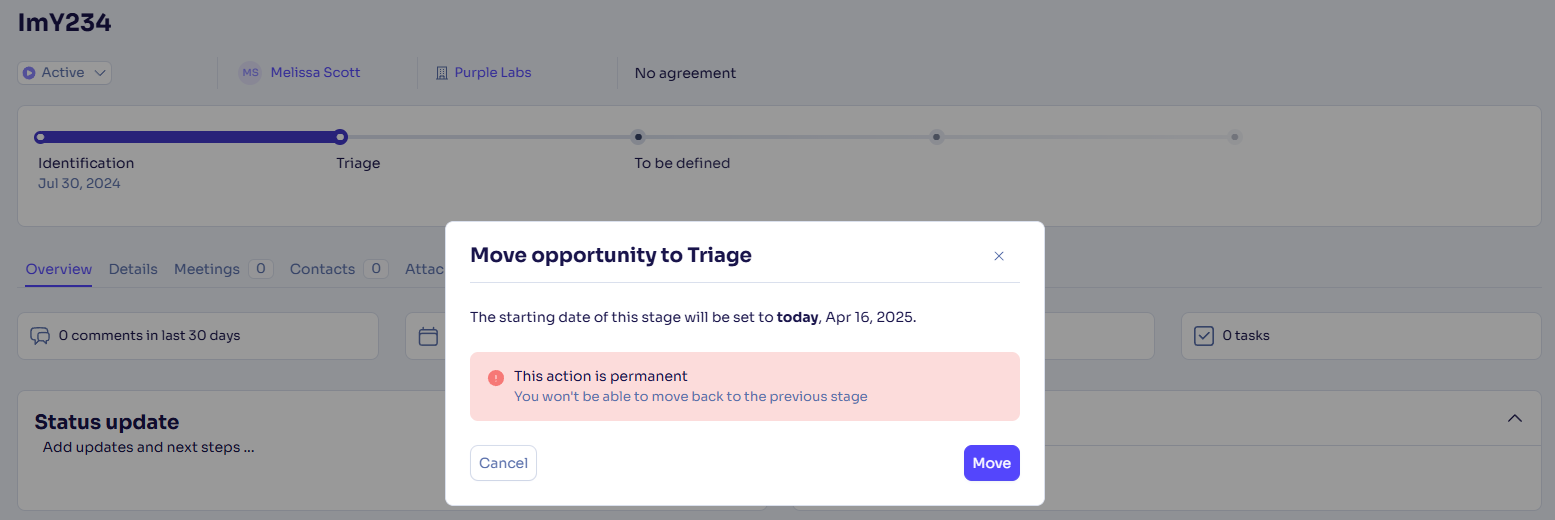Click the red warning alert icon
Screen dimensions: 1555x520
click(495, 378)
